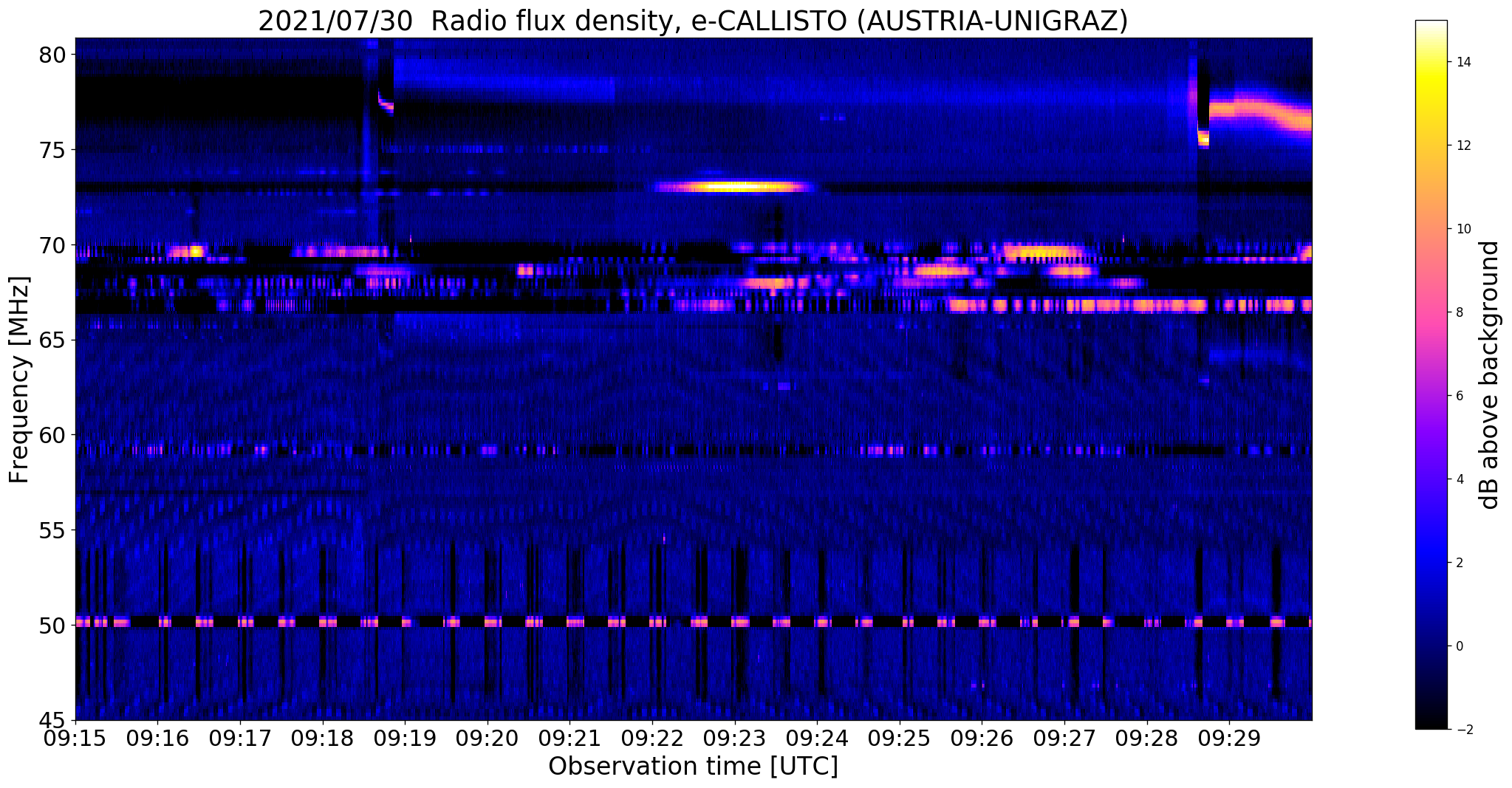Click the bright spike at 75.5 MHz near 09:28:40
The height and width of the screenshot is (788, 1512).
(1203, 138)
